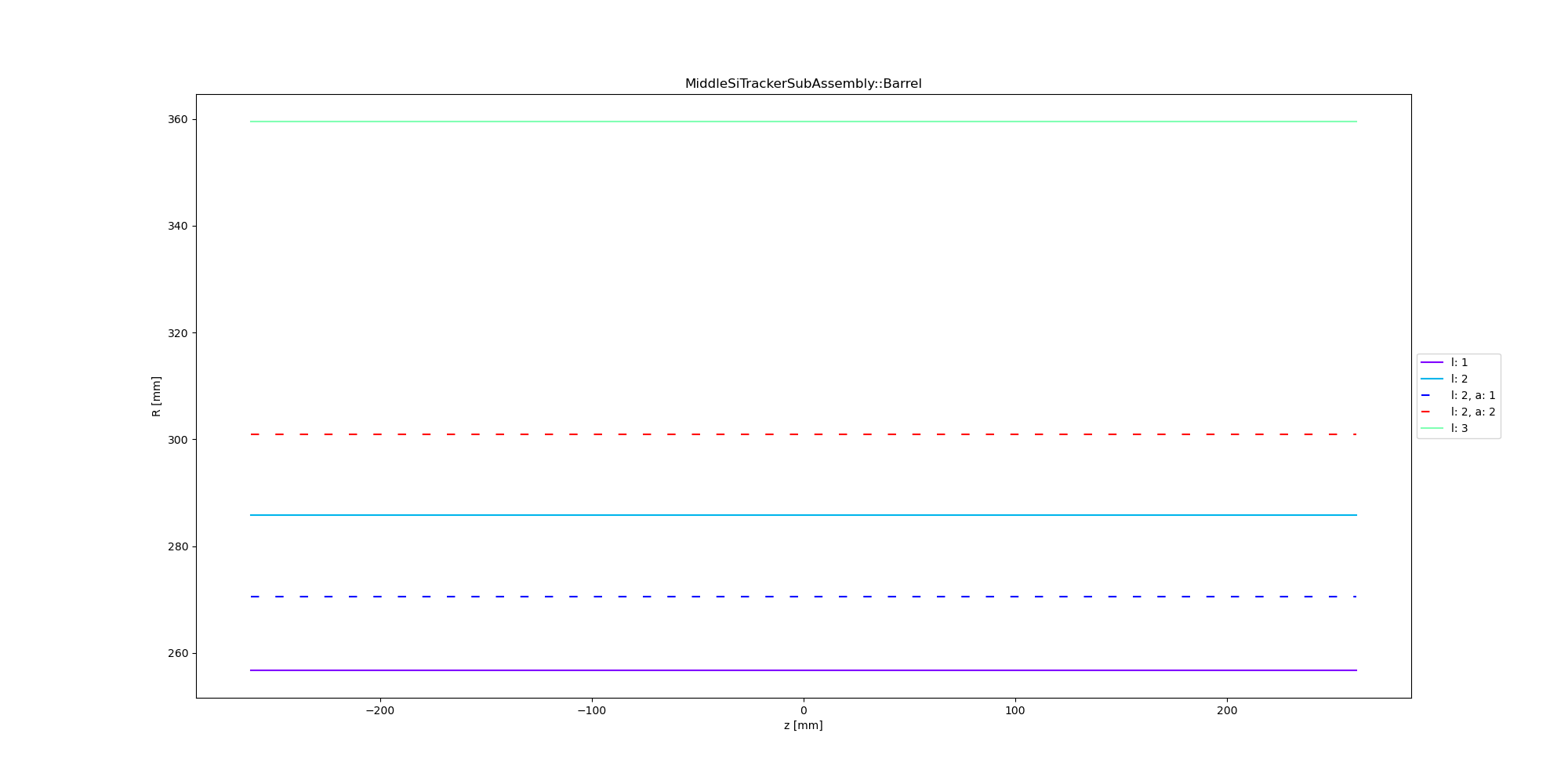Select the light green line near R=360
1568x784 pixels.
tap(803, 122)
